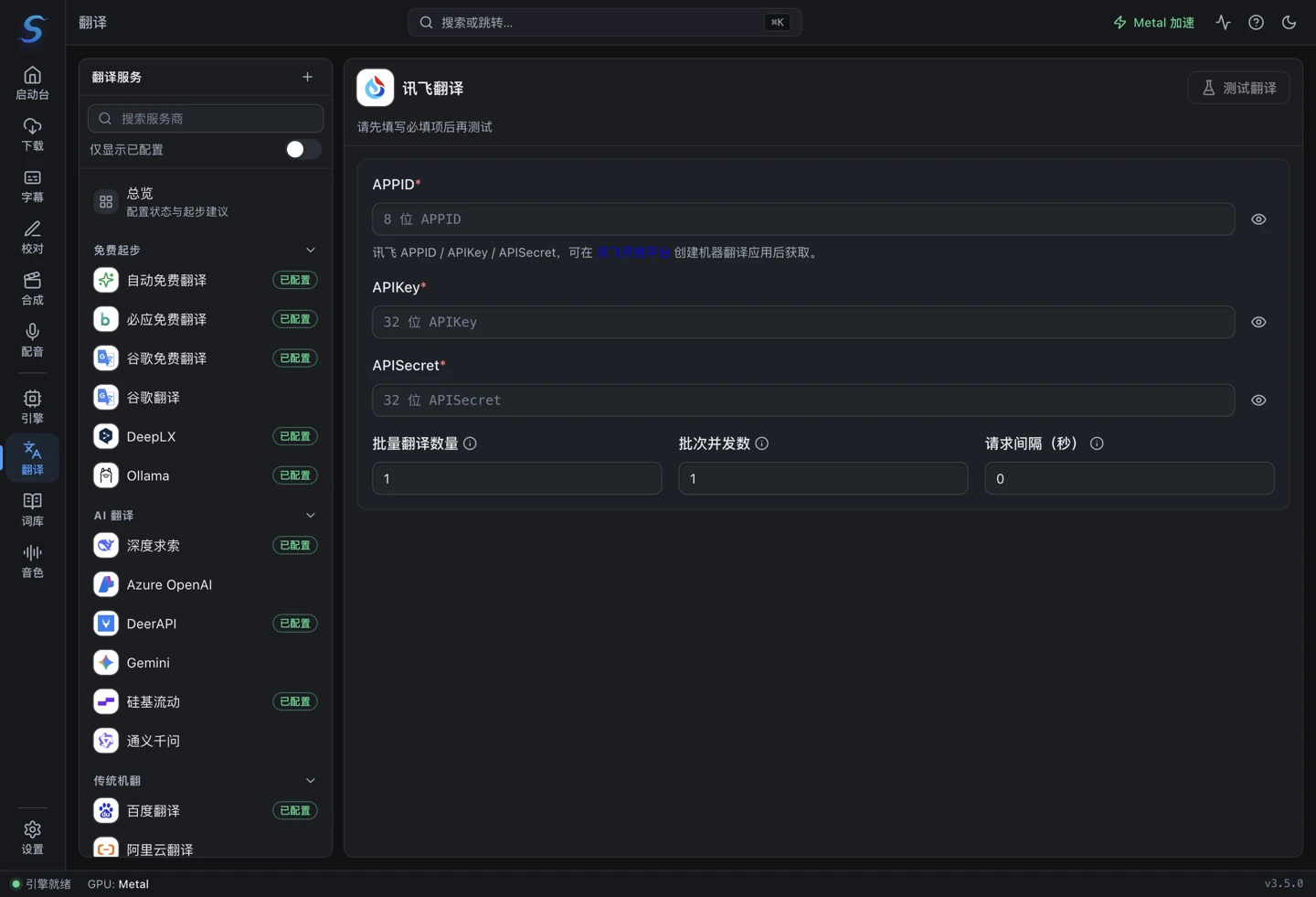Select 谷歌免费翻译 service
The image size is (1316, 897).
click(206, 358)
